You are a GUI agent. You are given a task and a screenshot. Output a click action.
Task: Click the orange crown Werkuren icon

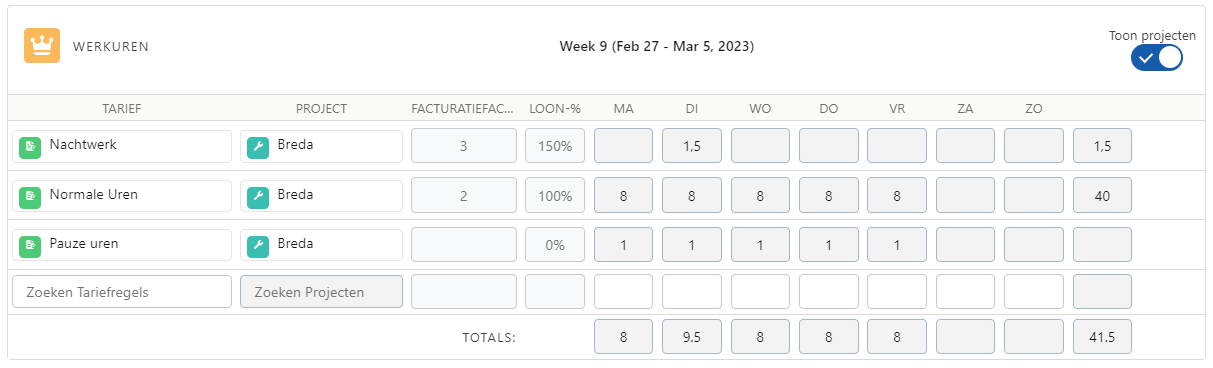(42, 46)
